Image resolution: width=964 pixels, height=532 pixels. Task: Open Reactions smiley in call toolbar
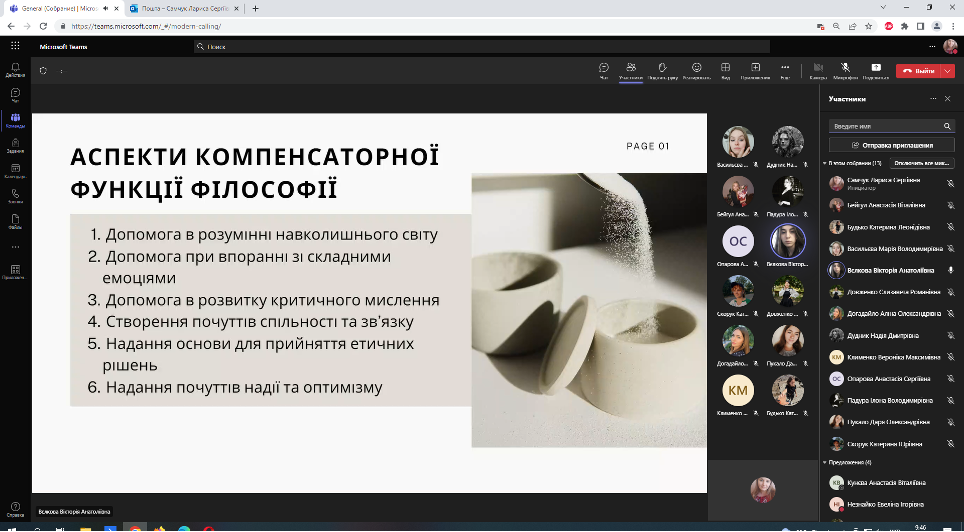tap(697, 71)
